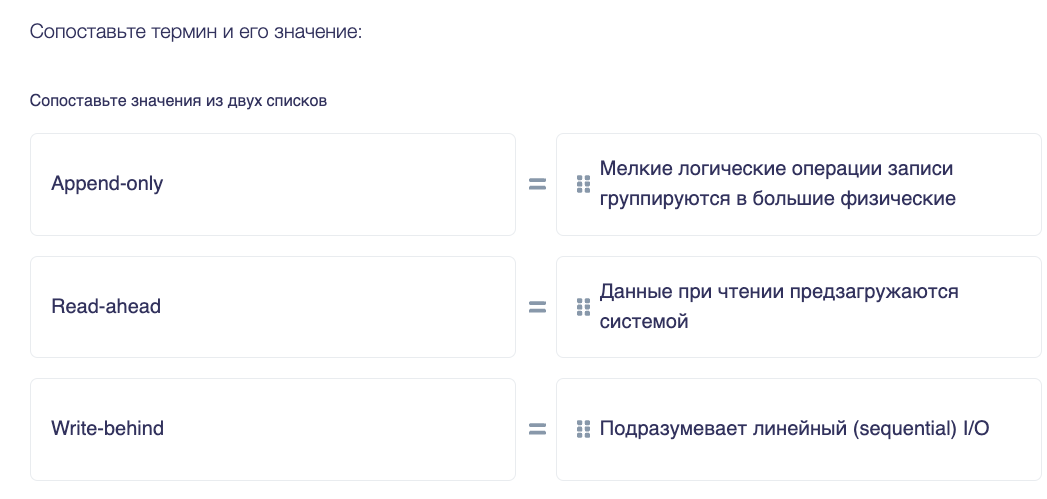Click the line 'Мелкие логические операции записи'
This screenshot has height=499, width=1047.
tap(776, 169)
